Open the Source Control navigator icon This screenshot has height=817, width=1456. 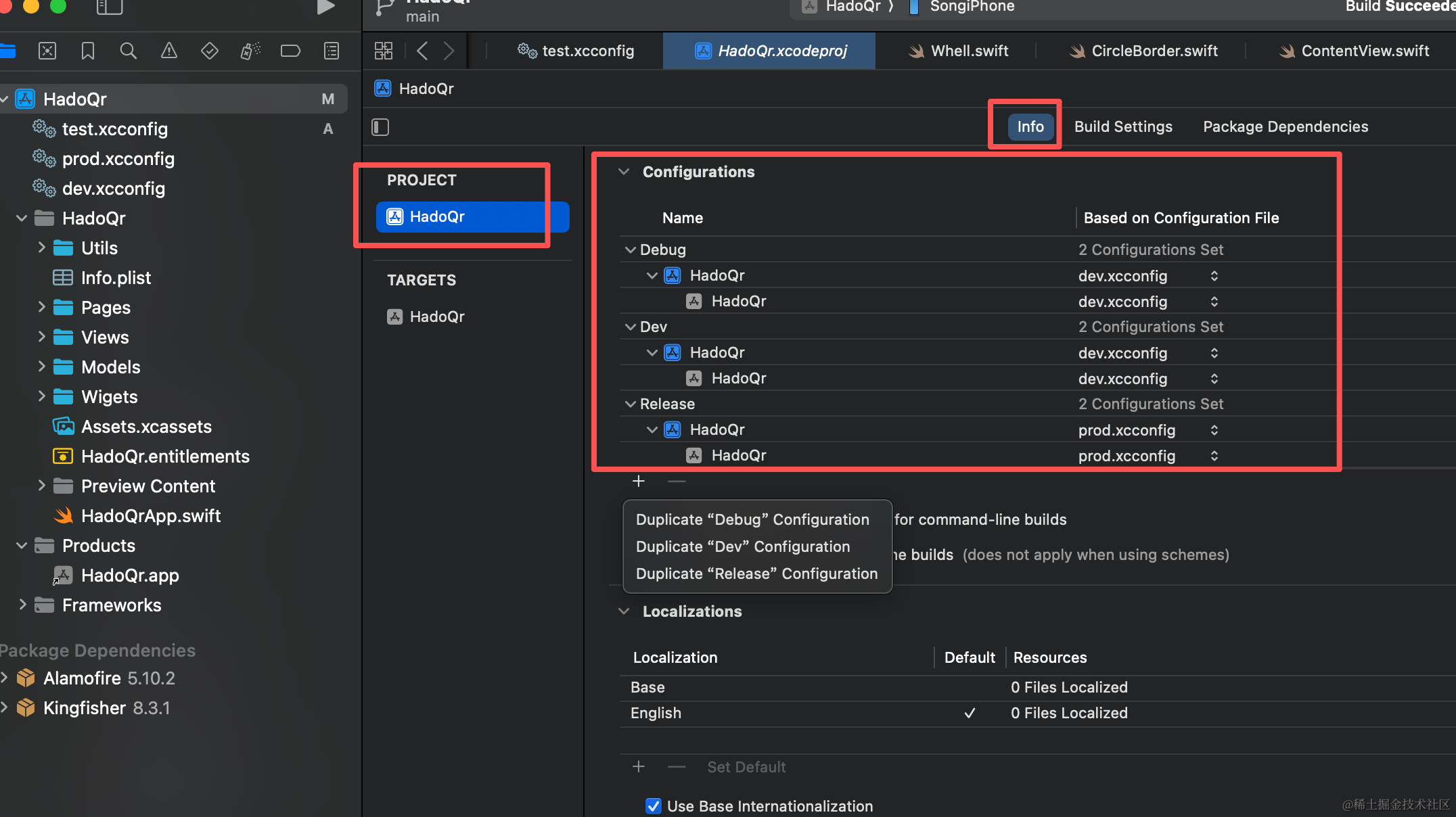click(x=47, y=51)
